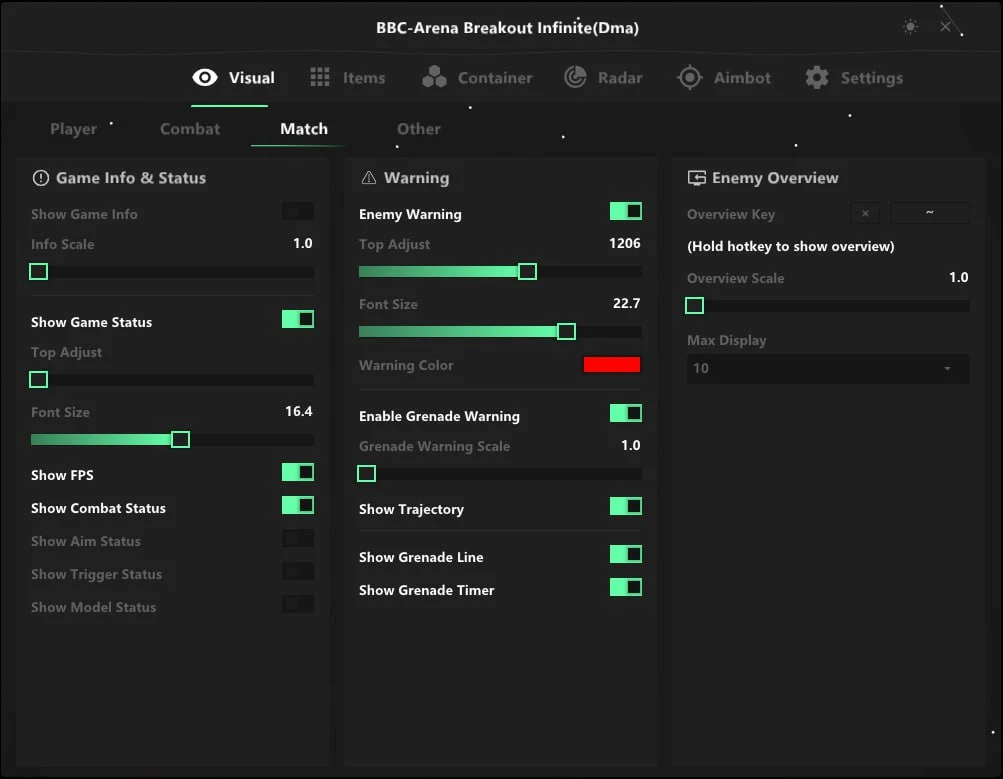Turn off the Show FPS toggle
Screen dimensions: 1003x779
pos(298,472)
